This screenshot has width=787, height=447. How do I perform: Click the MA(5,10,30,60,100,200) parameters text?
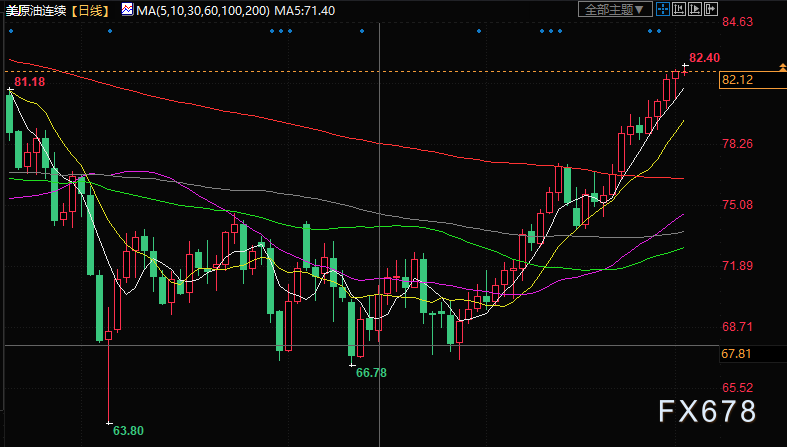[x=203, y=10]
